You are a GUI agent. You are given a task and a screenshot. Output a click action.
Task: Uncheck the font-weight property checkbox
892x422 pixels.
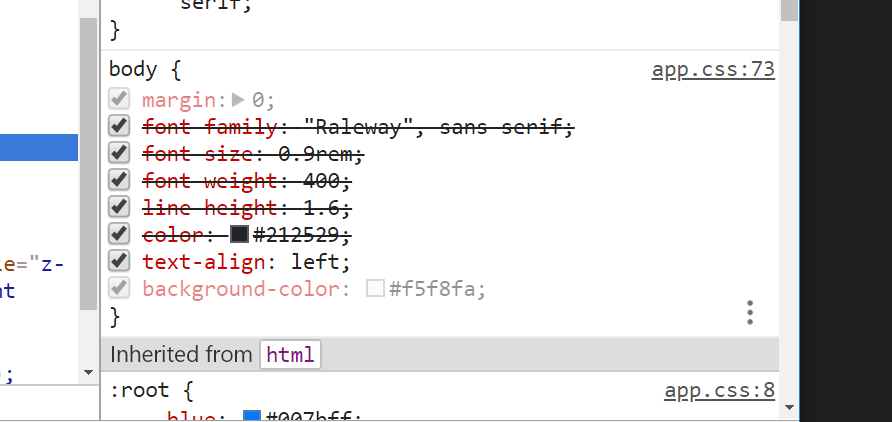click(x=119, y=180)
